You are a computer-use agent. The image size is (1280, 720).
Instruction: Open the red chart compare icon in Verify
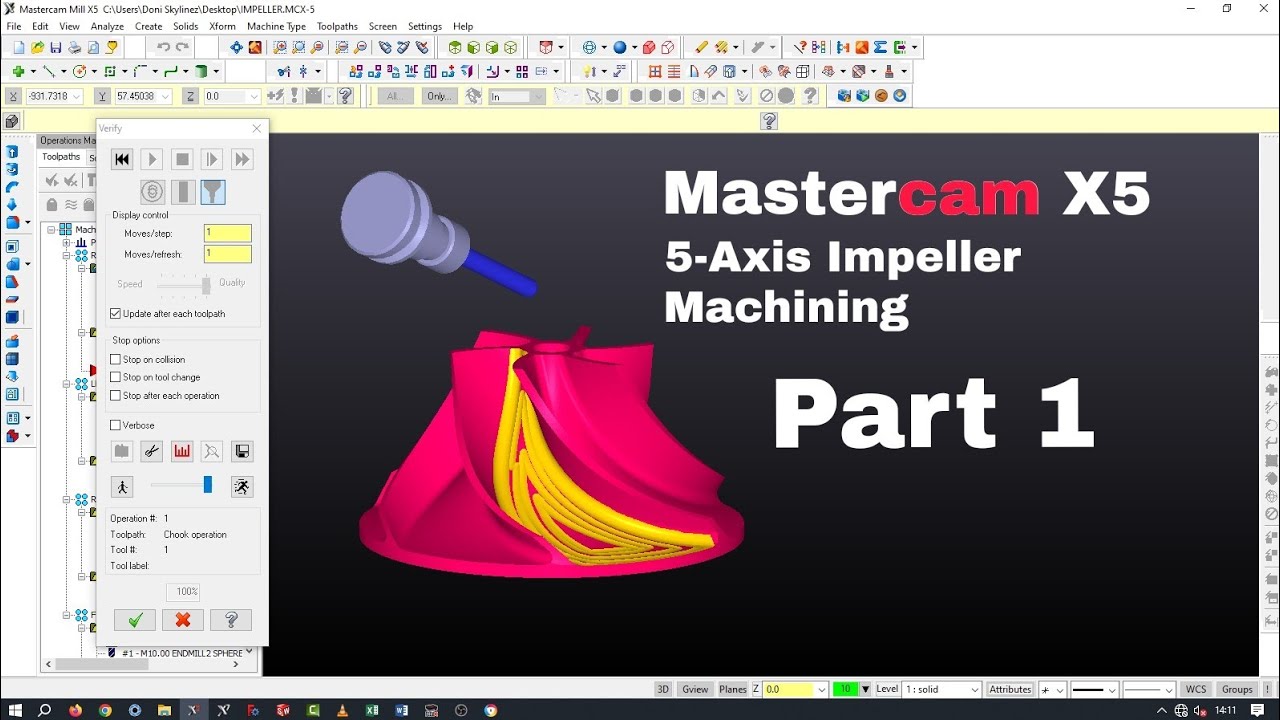click(182, 451)
